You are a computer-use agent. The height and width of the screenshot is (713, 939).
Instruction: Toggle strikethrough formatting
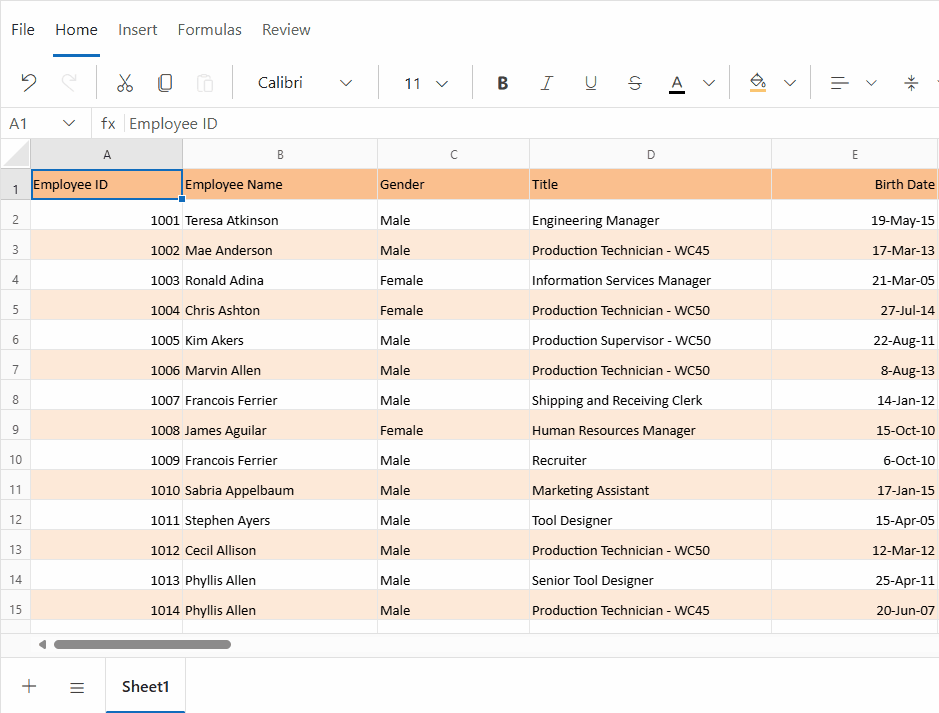pyautogui.click(x=635, y=83)
